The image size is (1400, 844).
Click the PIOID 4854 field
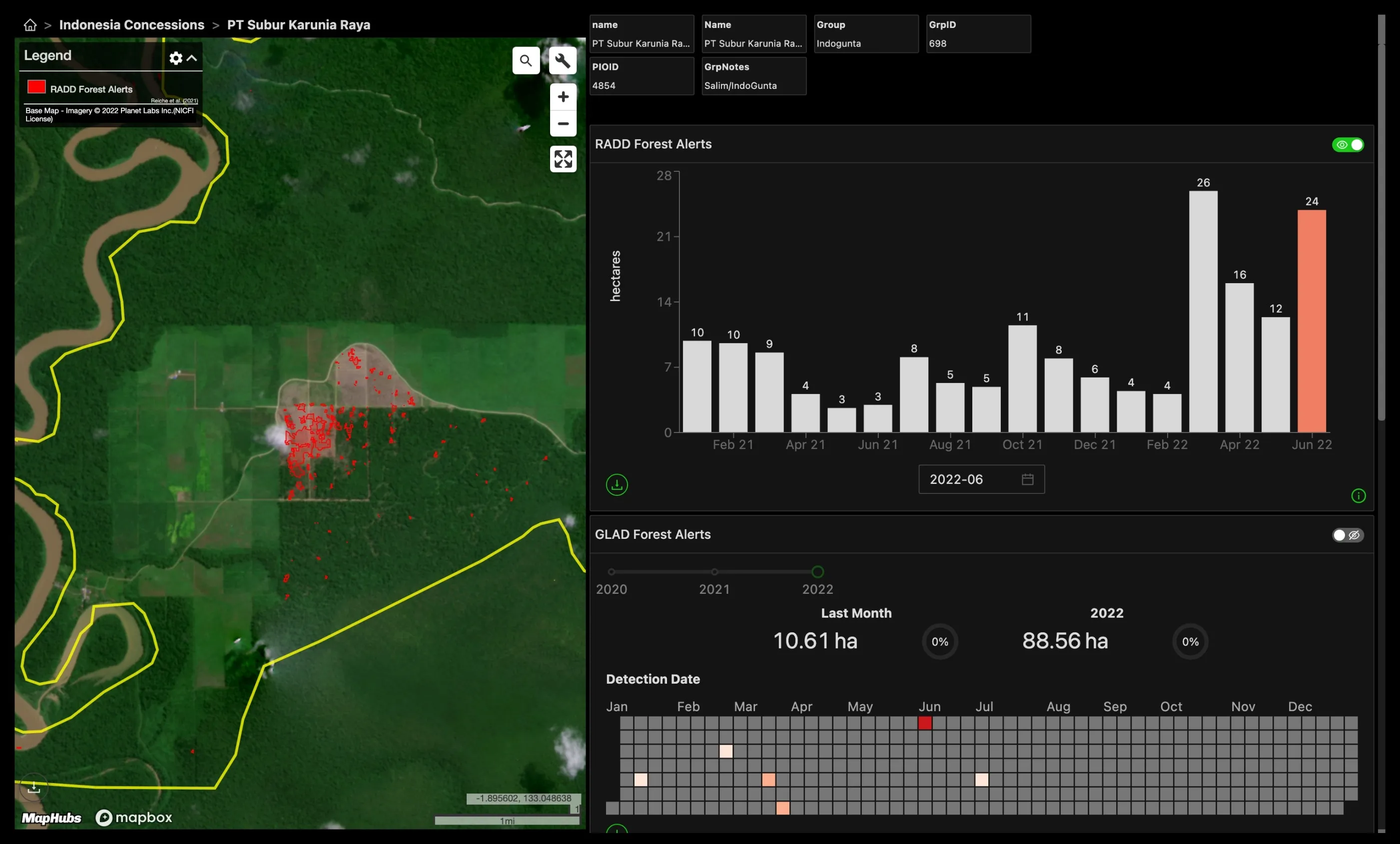pyautogui.click(x=642, y=76)
